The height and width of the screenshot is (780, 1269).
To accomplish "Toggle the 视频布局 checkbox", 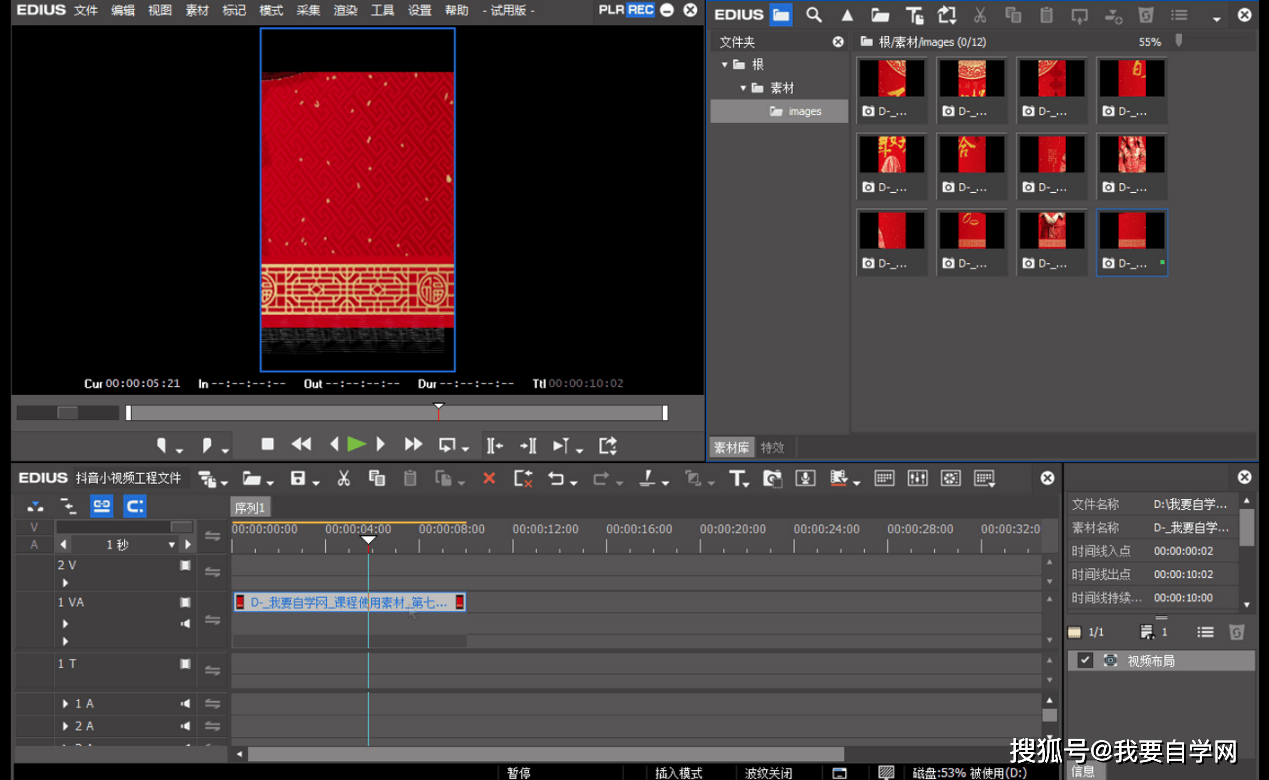I will (1085, 661).
